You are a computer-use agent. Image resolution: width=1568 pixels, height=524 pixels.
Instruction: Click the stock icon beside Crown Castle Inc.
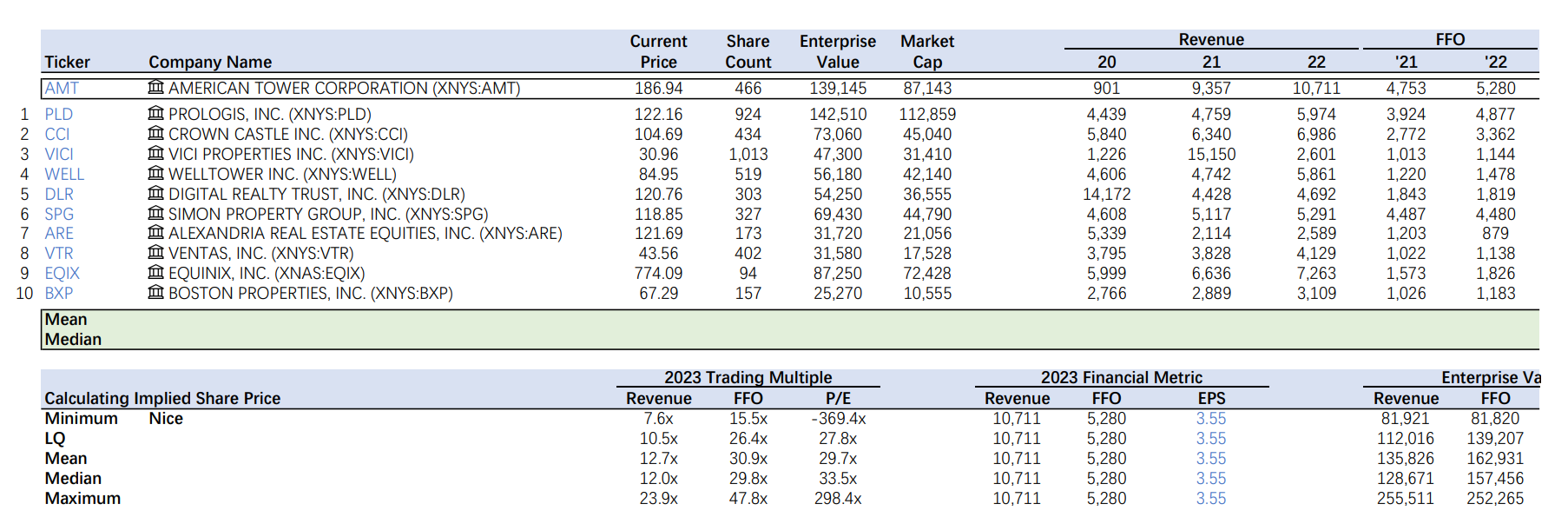pos(155,133)
